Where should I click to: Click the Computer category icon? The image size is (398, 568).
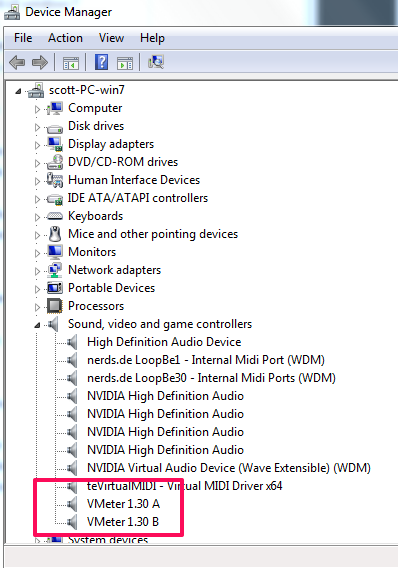(x=55, y=108)
